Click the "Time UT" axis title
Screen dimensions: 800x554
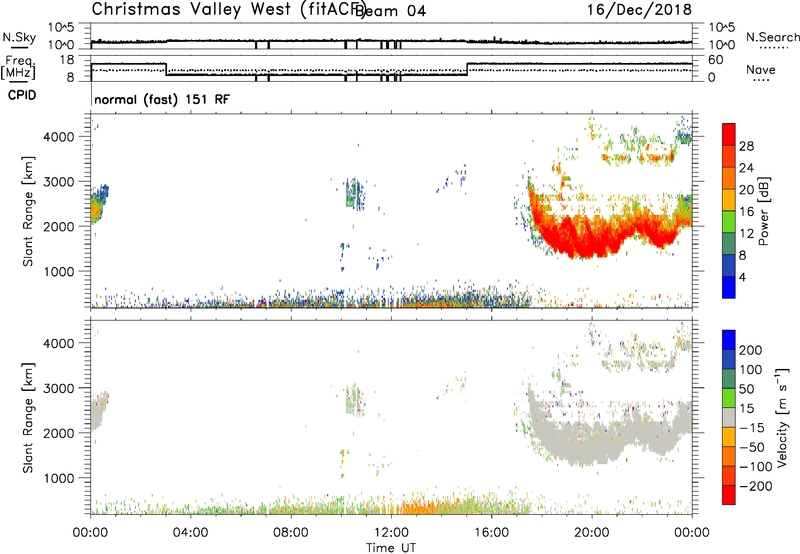tap(391, 548)
